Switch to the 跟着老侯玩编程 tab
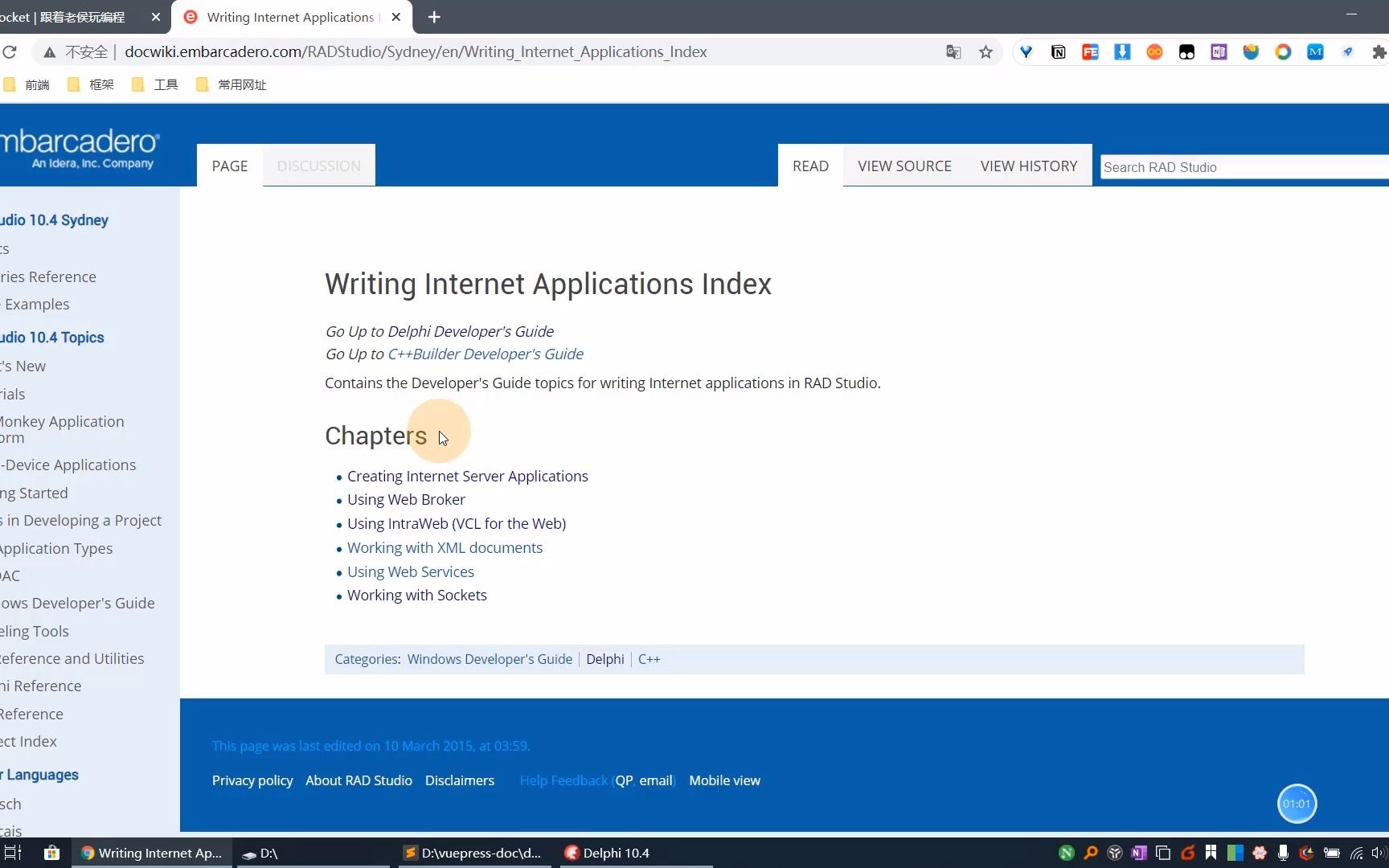Viewport: 1389px width, 868px height. click(x=80, y=17)
